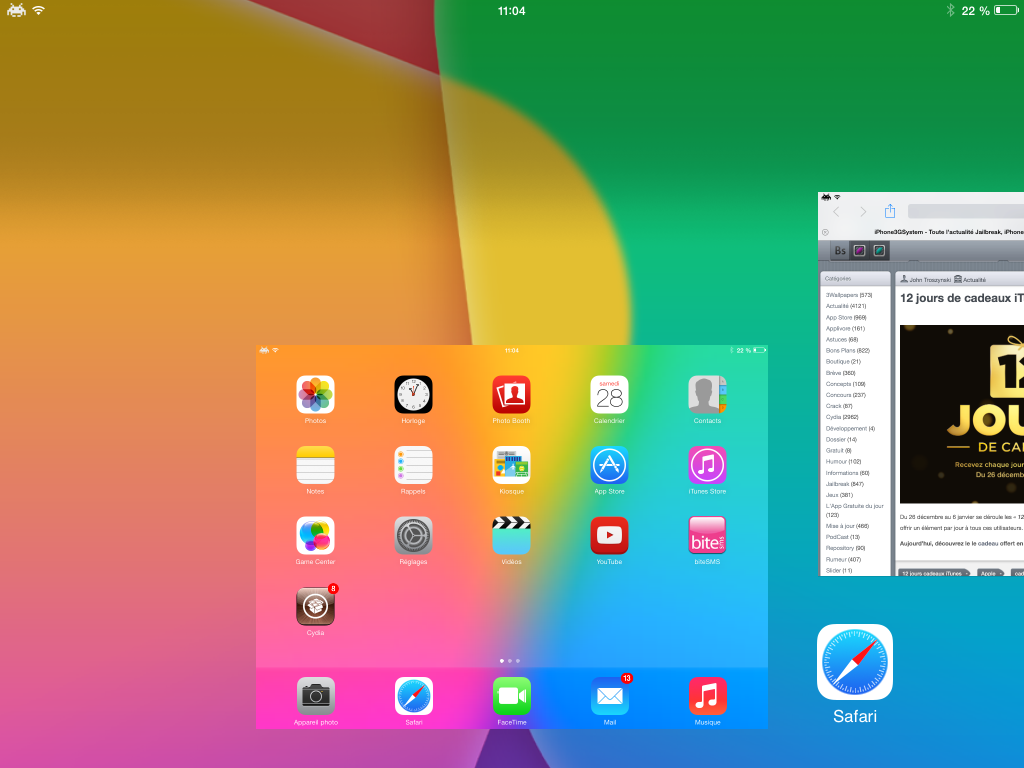Screen dimensions: 1024x768
Task: Open the Kiosque newsstand icon
Action: 511,465
